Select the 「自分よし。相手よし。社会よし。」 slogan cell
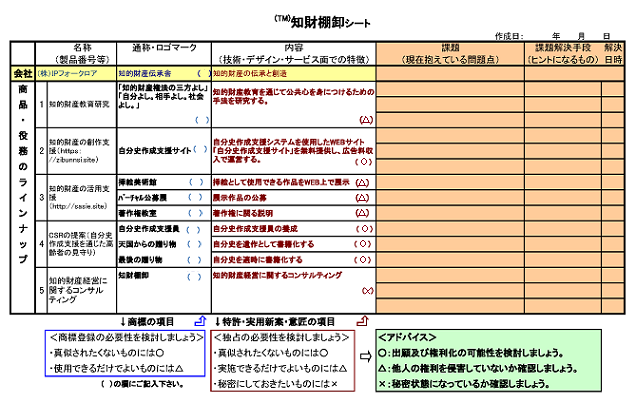The height and width of the screenshot is (403, 636). (x=164, y=105)
